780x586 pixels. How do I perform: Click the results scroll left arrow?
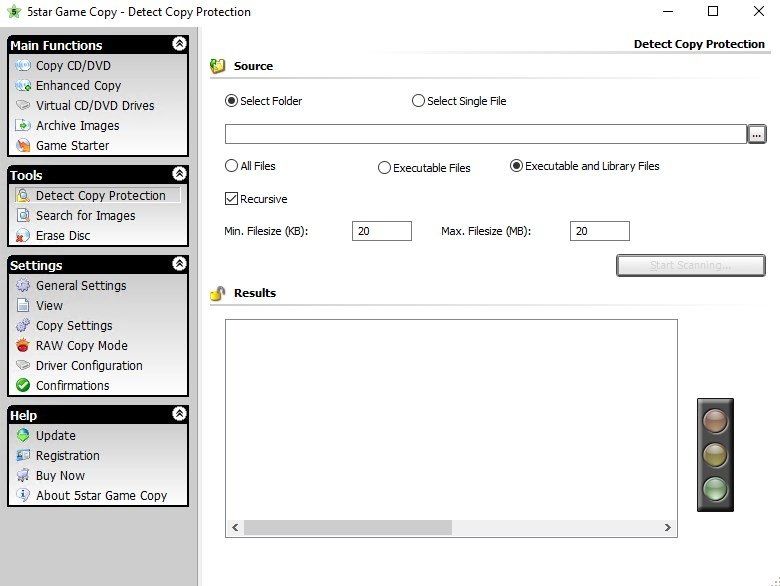pyautogui.click(x=235, y=527)
